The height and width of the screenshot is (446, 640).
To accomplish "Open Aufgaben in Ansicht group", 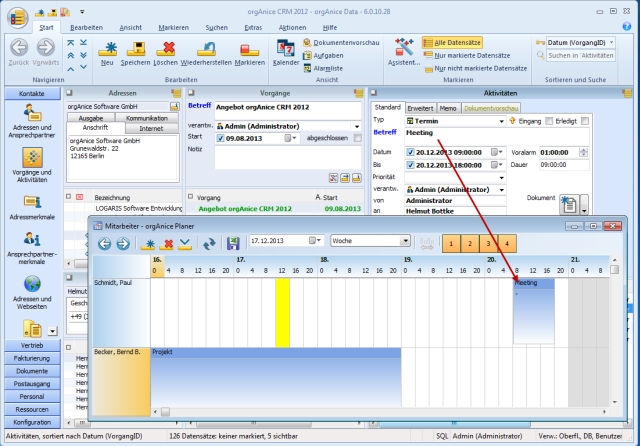I will tap(323, 55).
